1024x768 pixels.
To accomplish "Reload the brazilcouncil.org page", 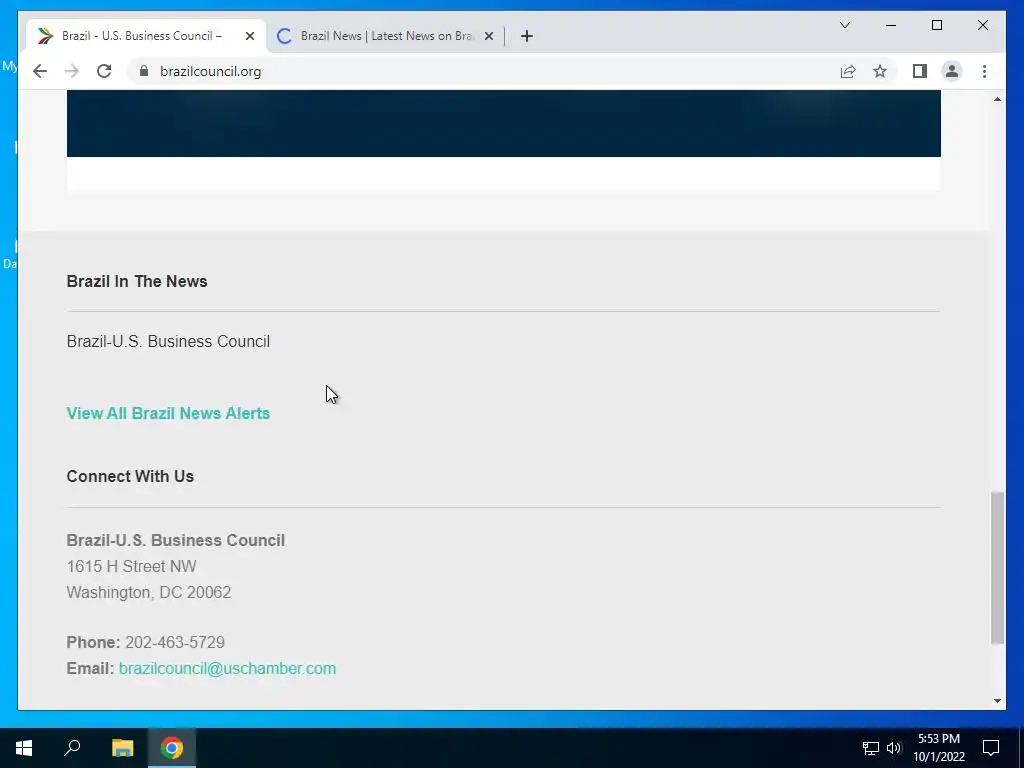I will click(x=104, y=71).
